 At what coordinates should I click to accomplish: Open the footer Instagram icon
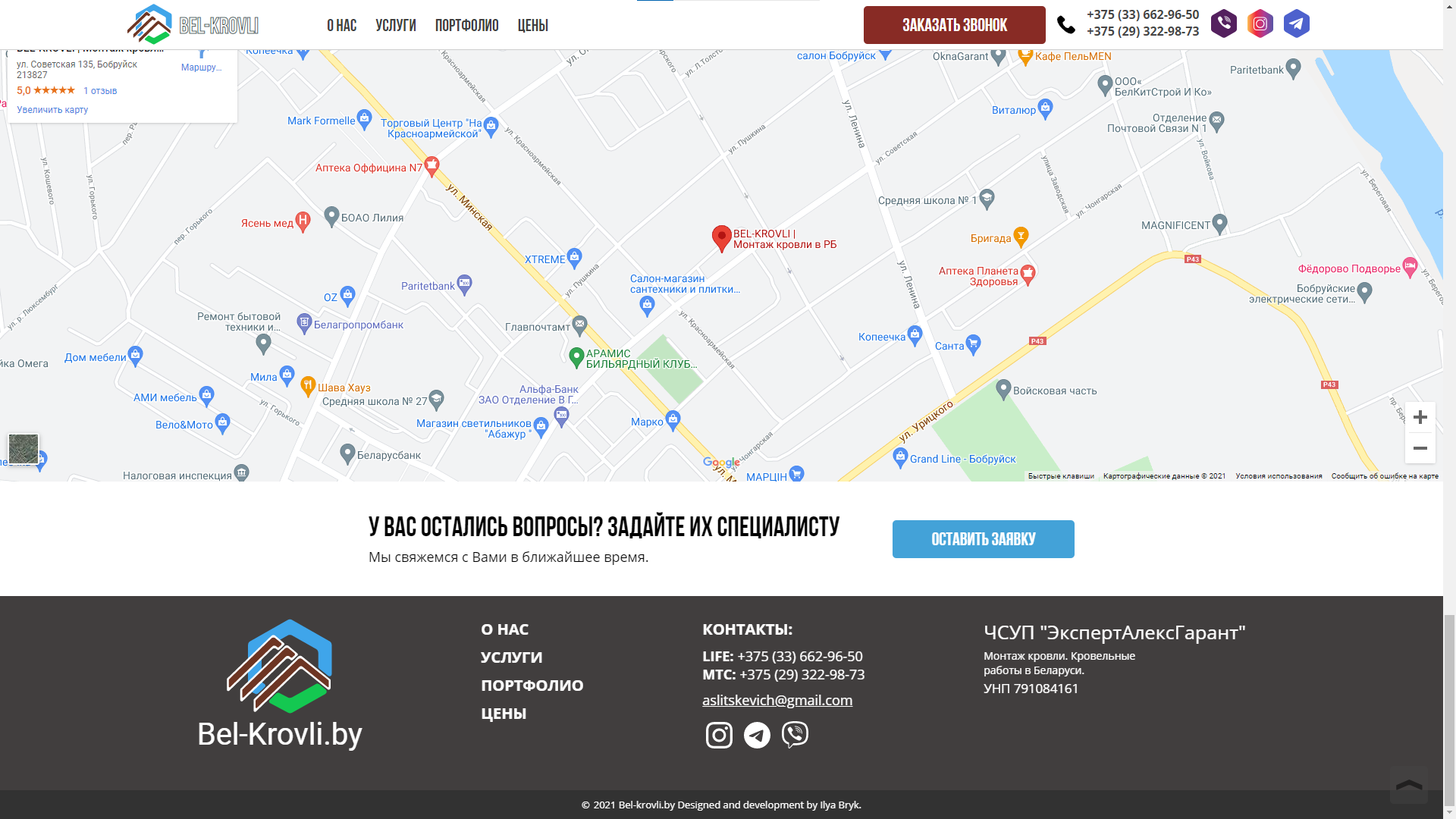tap(719, 735)
